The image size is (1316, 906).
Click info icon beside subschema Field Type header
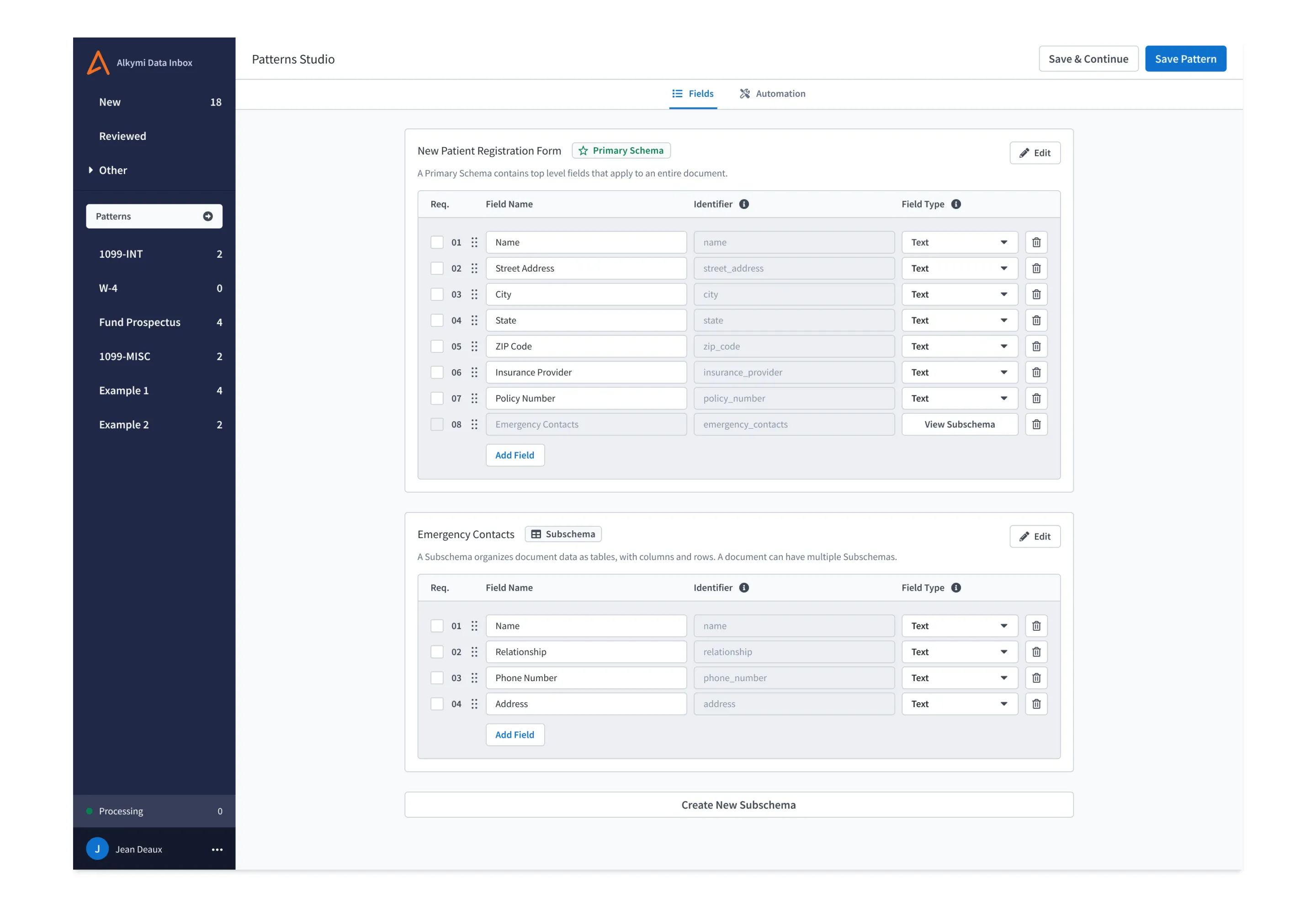point(955,588)
